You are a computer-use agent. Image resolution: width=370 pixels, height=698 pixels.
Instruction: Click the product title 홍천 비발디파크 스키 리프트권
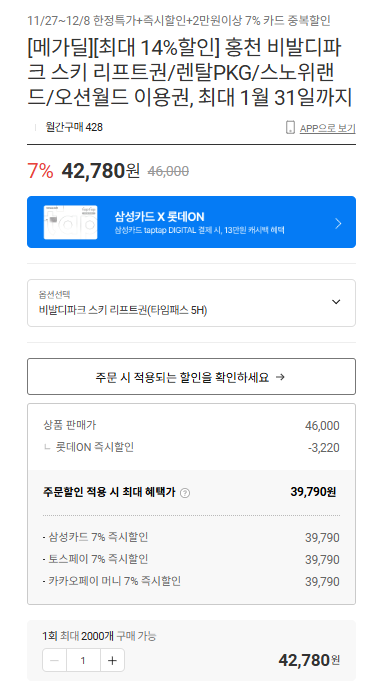(x=184, y=73)
